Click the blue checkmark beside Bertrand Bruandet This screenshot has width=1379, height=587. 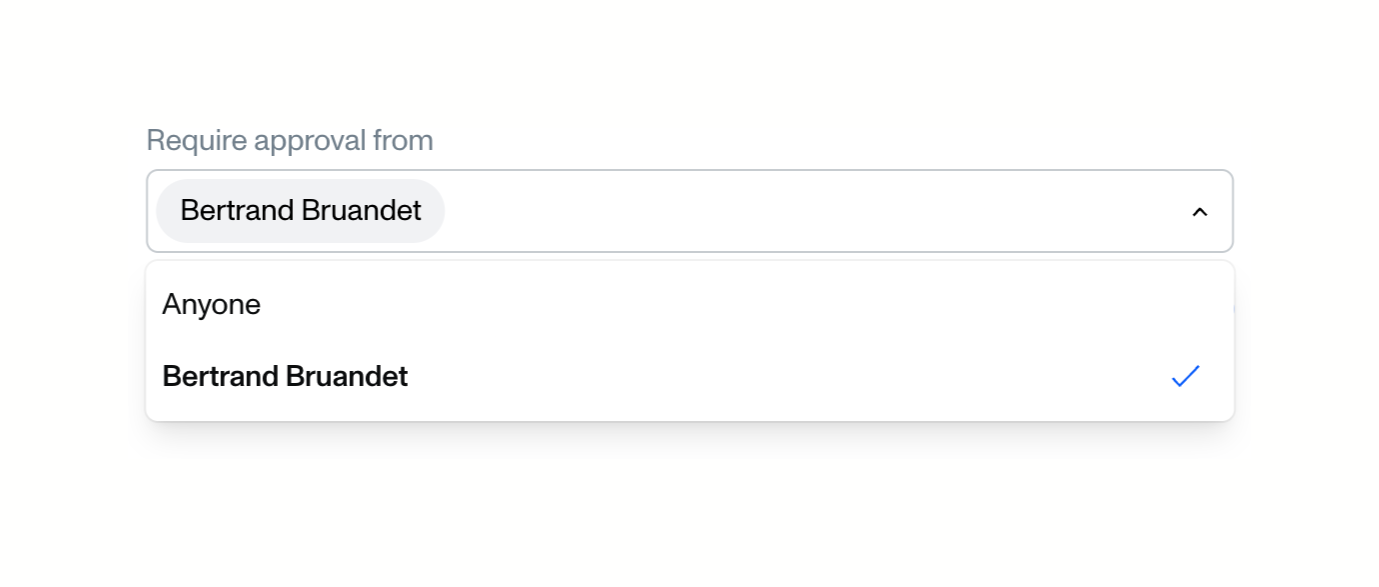pos(1185,377)
